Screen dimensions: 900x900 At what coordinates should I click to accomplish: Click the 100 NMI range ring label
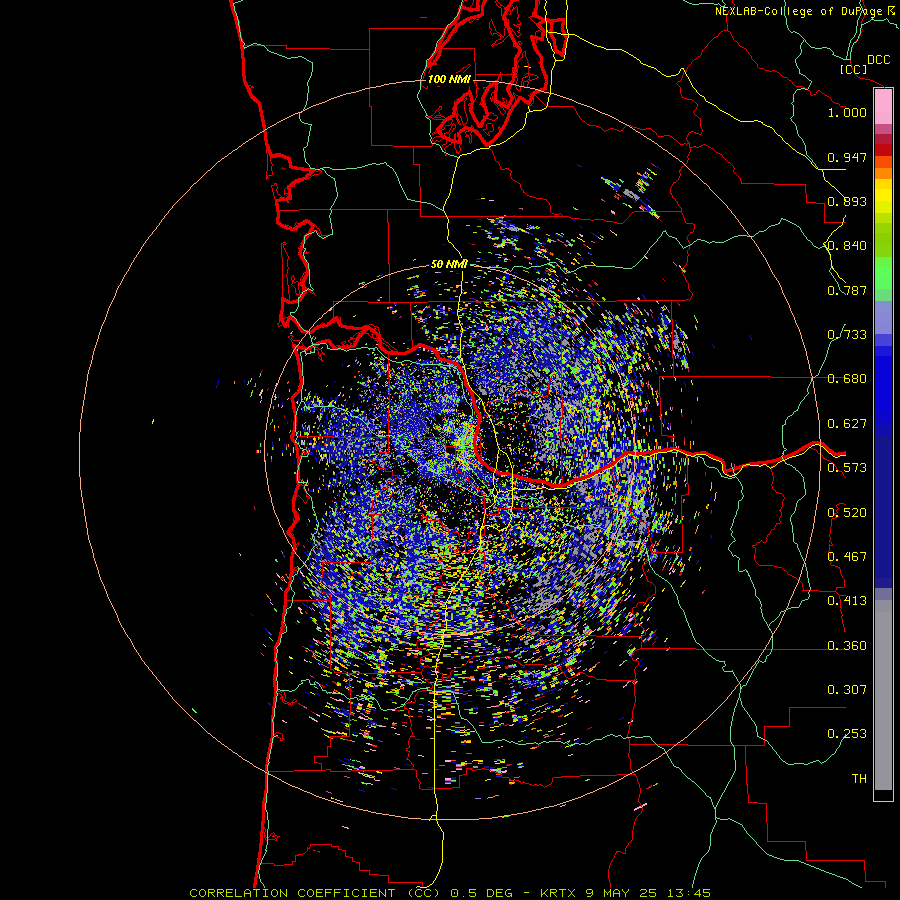point(449,79)
